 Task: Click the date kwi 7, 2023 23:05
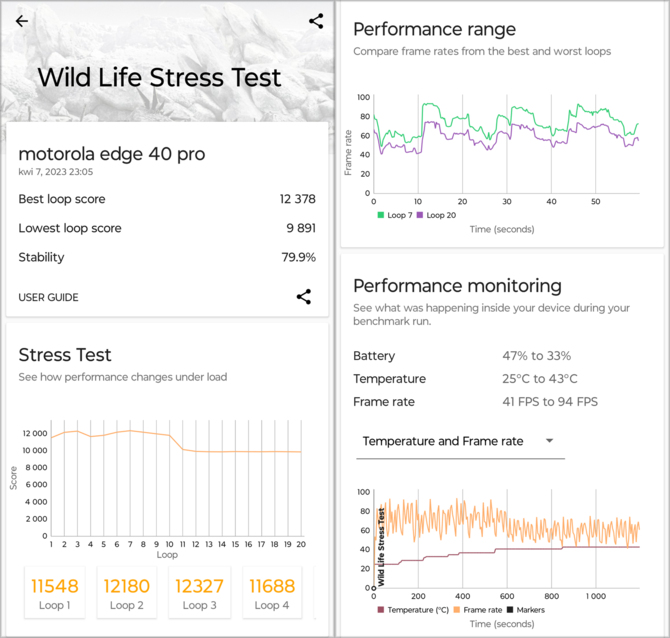56,172
